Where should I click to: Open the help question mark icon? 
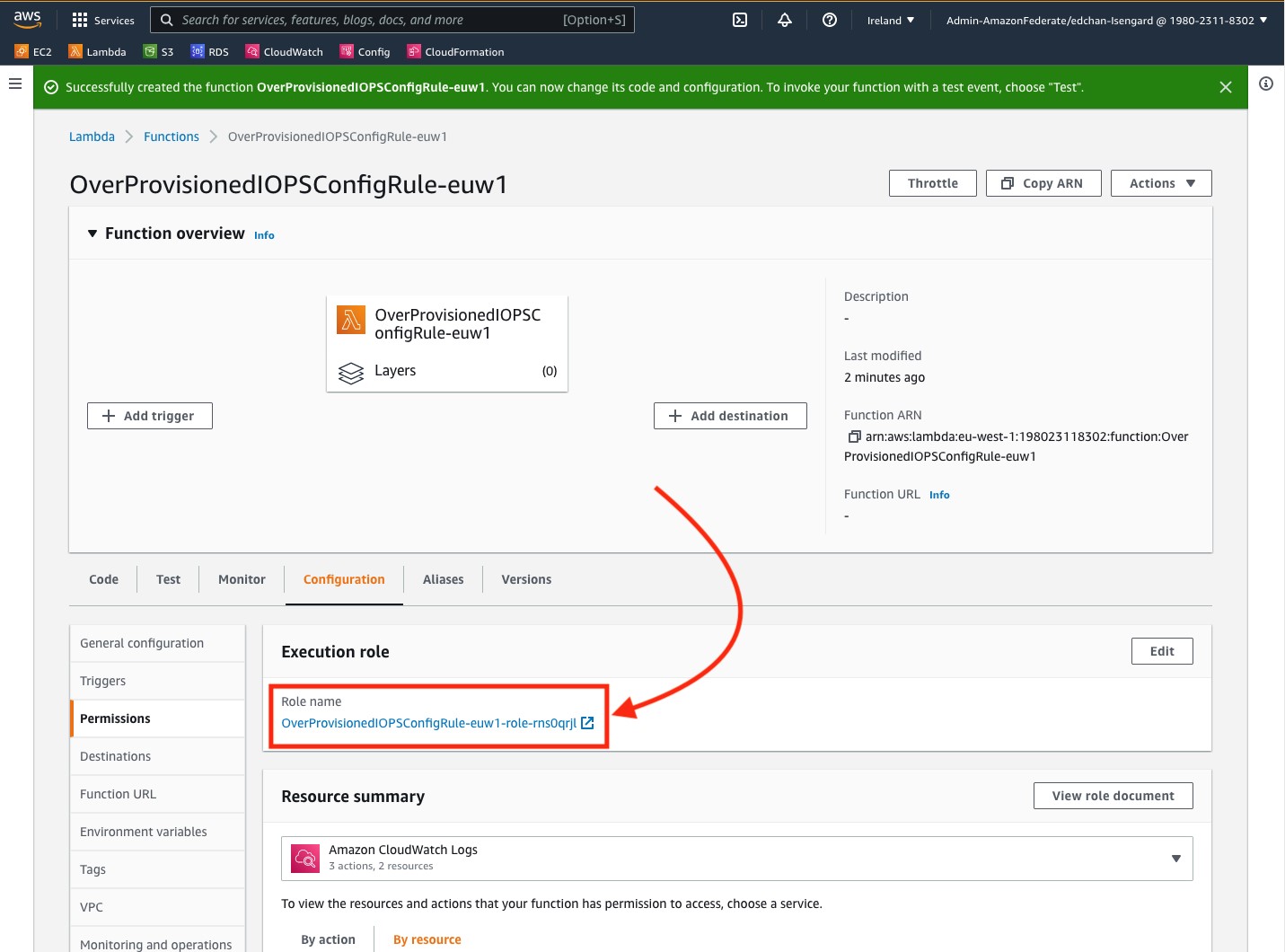[829, 19]
